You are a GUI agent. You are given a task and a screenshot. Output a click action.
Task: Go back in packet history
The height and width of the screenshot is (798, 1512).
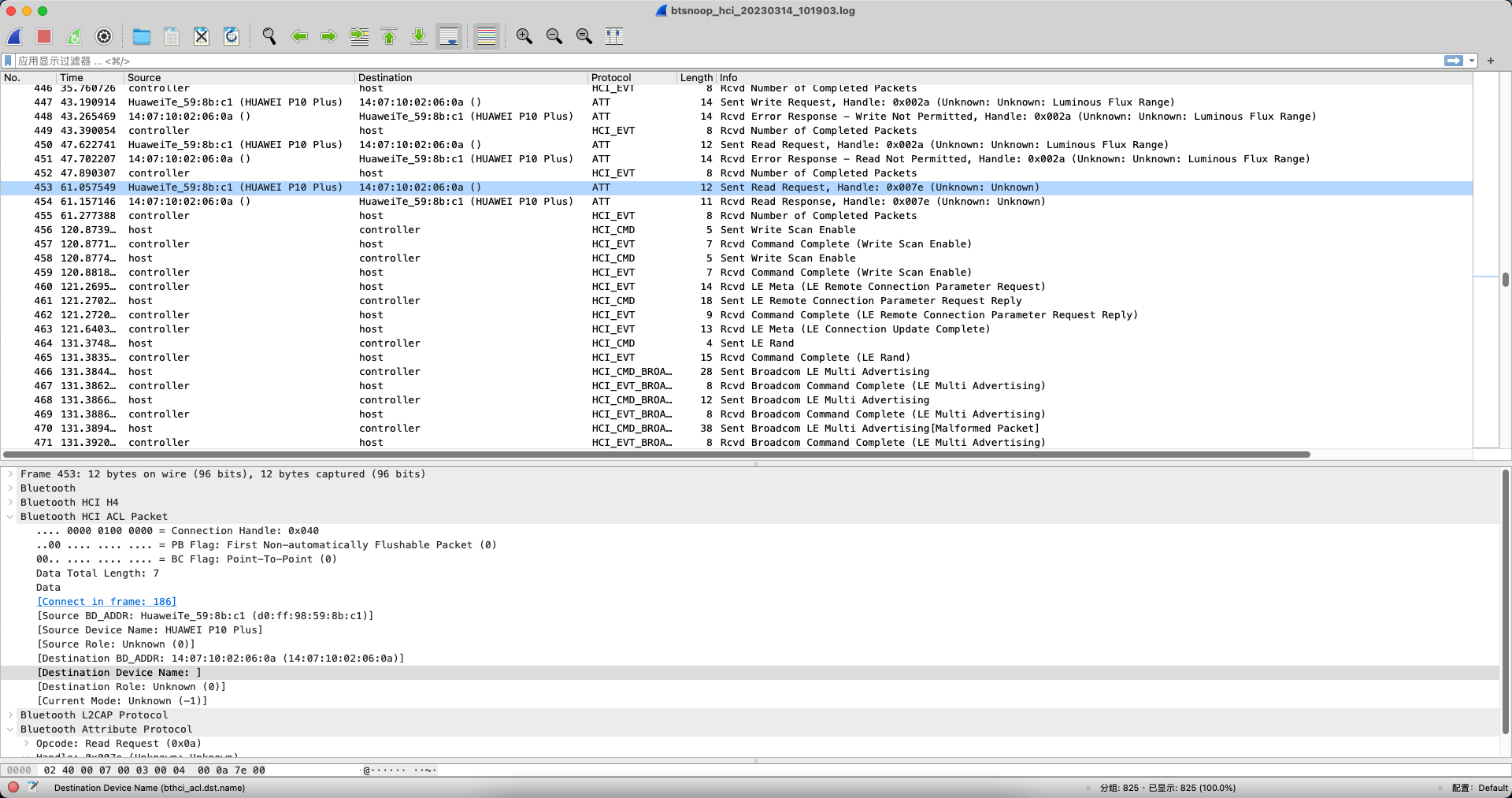coord(299,36)
